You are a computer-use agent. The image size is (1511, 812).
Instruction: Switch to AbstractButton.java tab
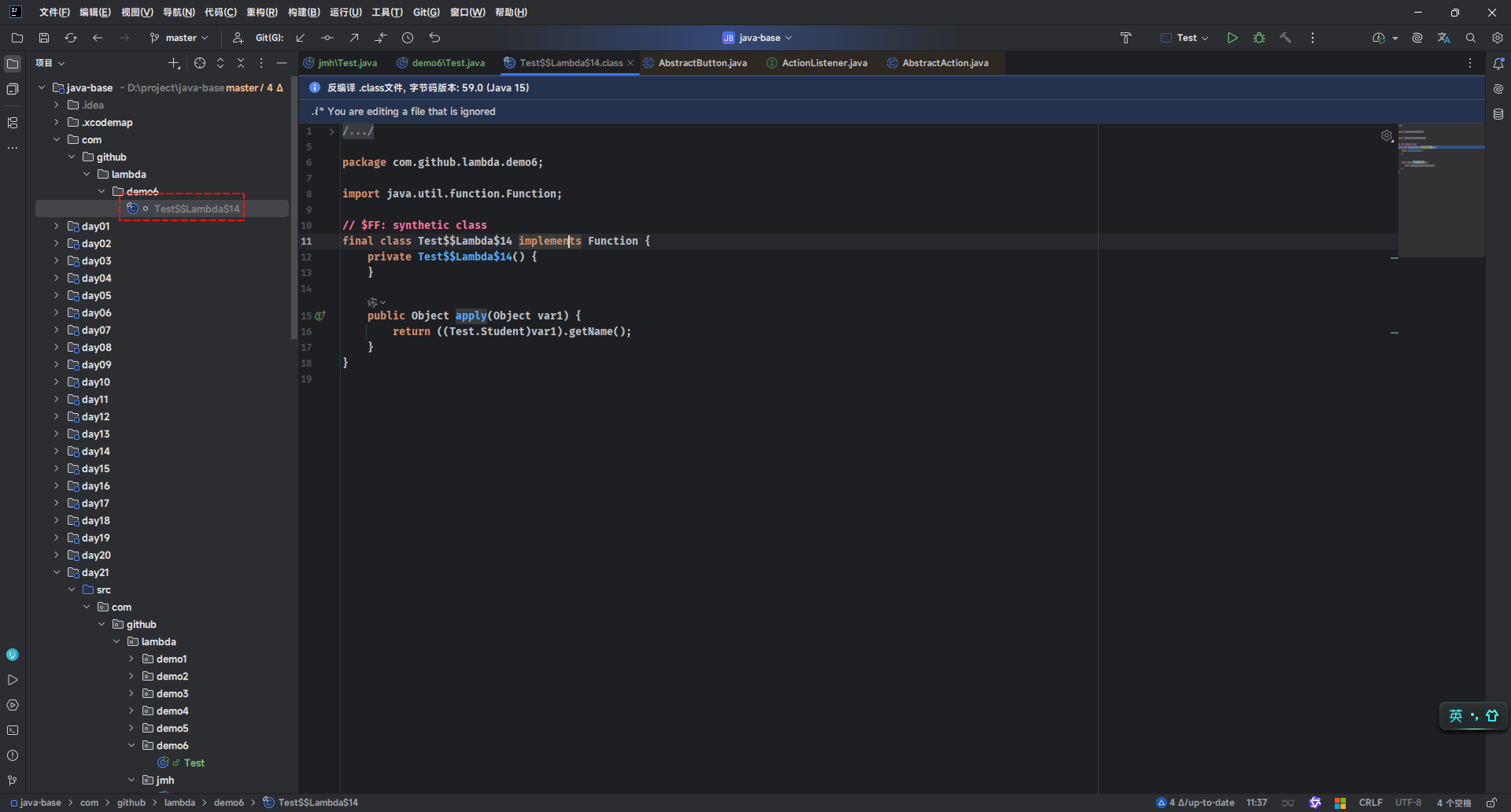coord(702,63)
